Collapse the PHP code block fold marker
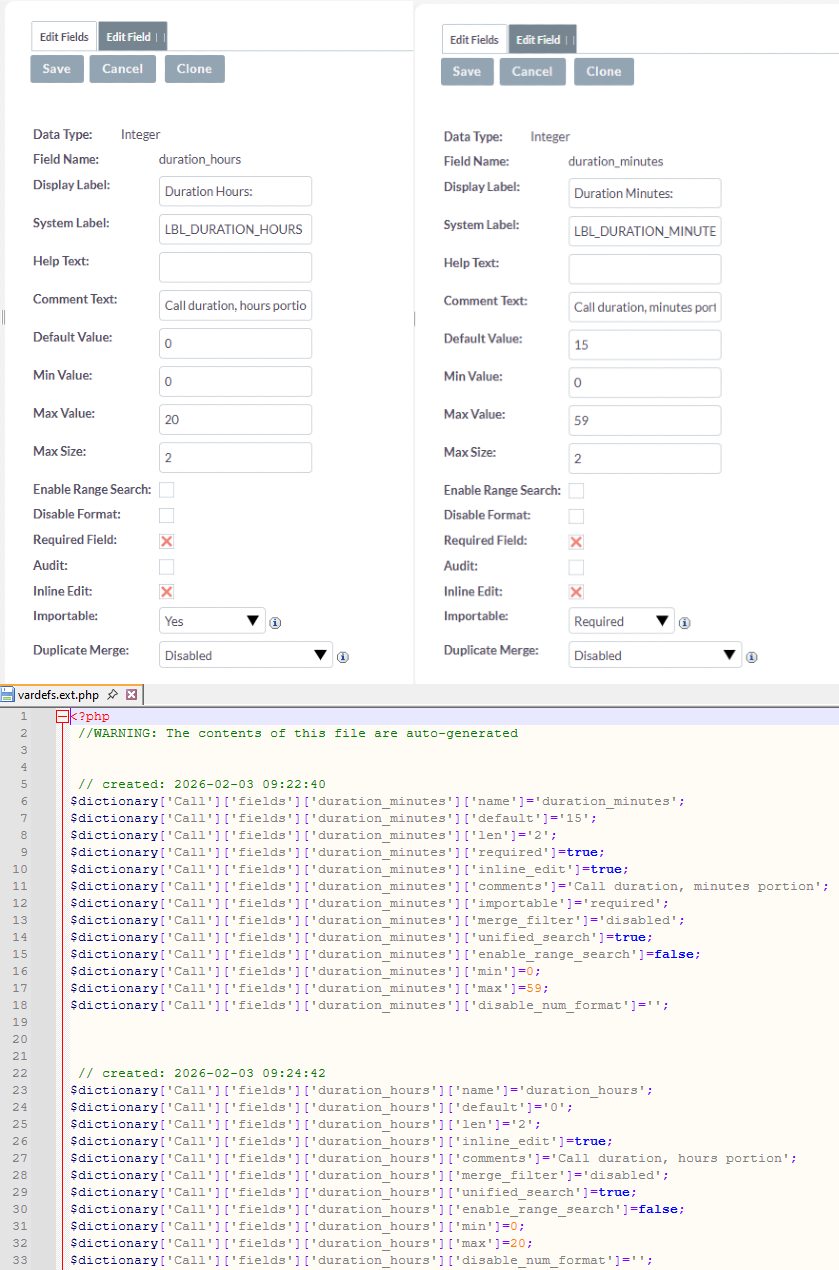This screenshot has height=1270, width=839. coord(62,717)
